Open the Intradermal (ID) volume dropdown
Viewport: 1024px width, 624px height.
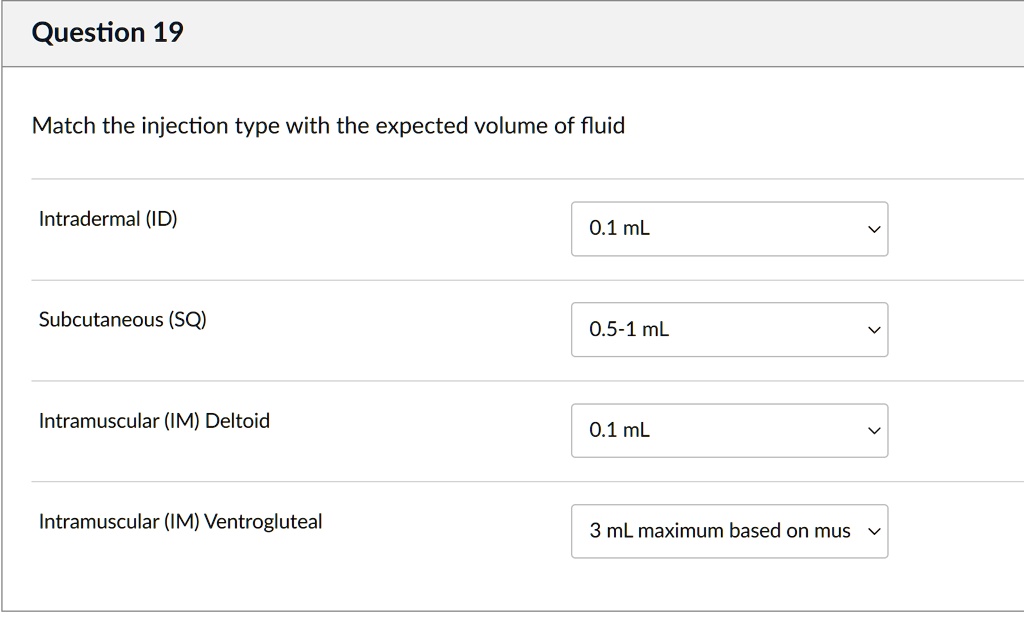[729, 228]
